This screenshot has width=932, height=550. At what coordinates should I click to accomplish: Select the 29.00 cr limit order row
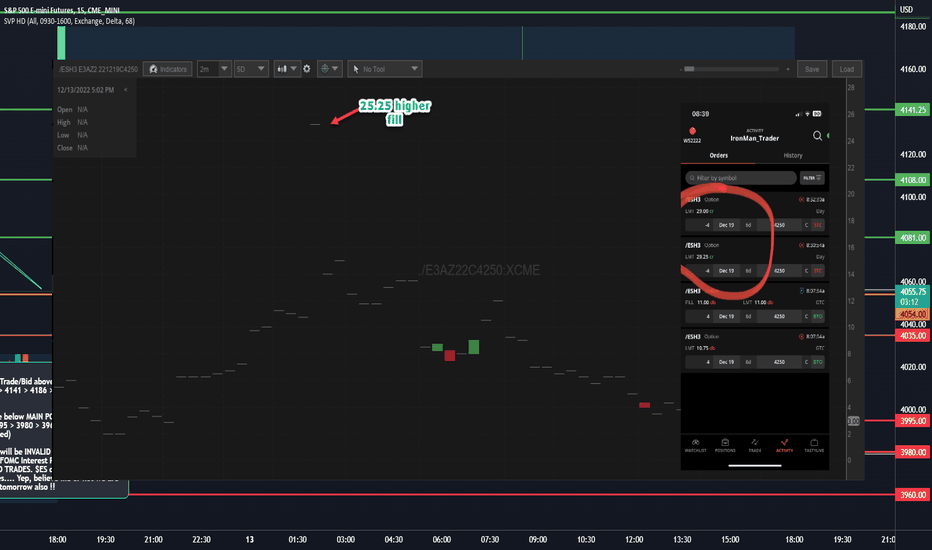755,213
